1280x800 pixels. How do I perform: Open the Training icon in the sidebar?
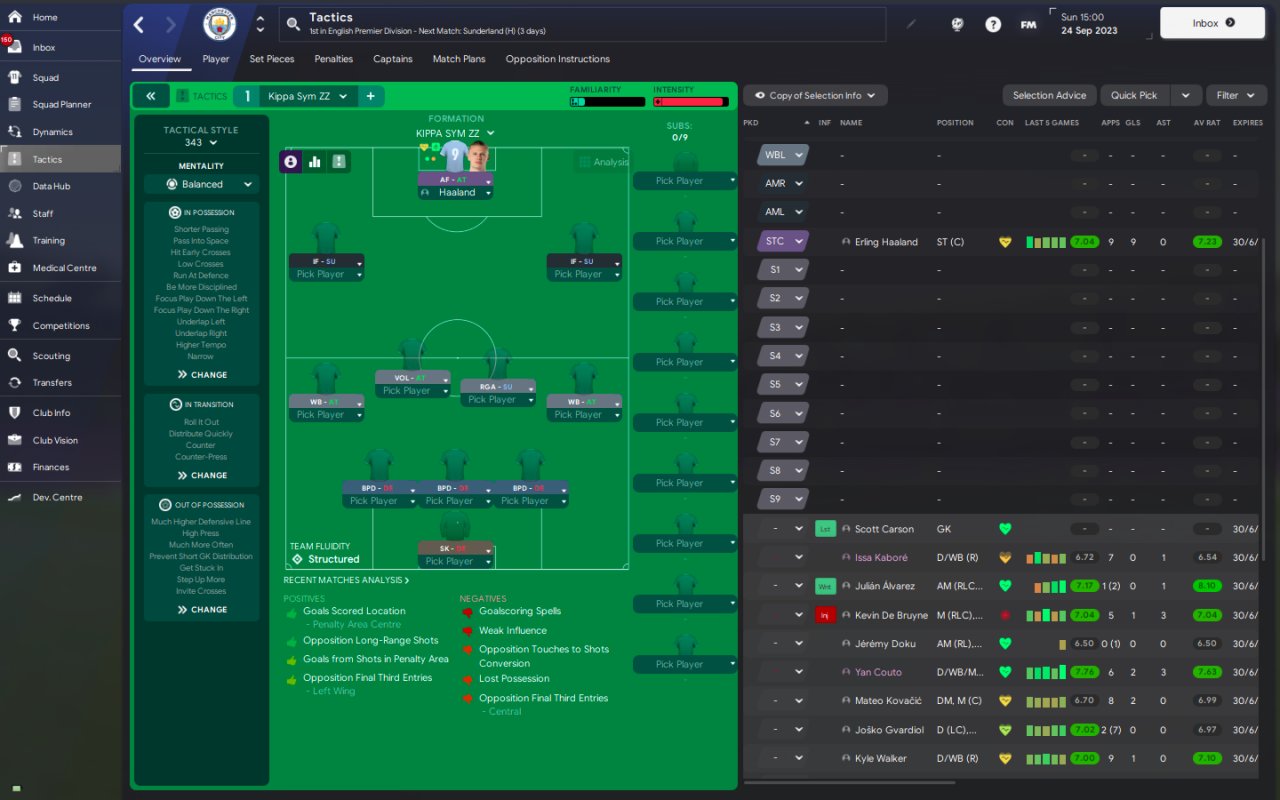click(x=14, y=240)
